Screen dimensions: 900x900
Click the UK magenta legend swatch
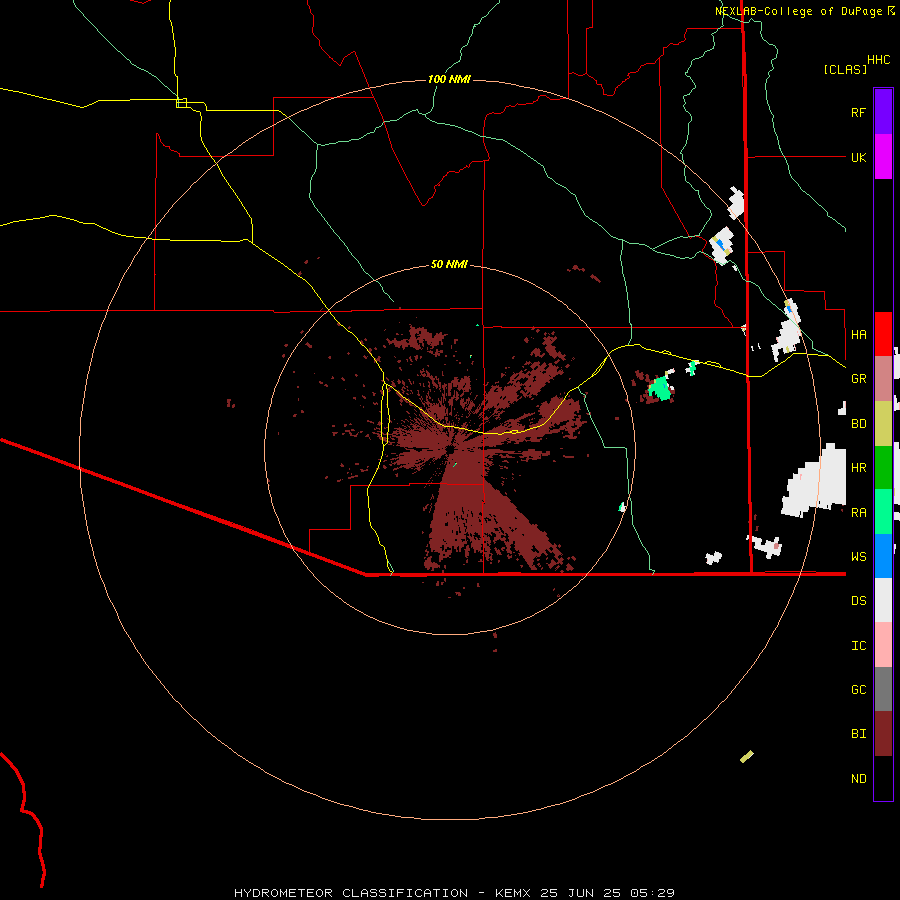[x=883, y=157]
